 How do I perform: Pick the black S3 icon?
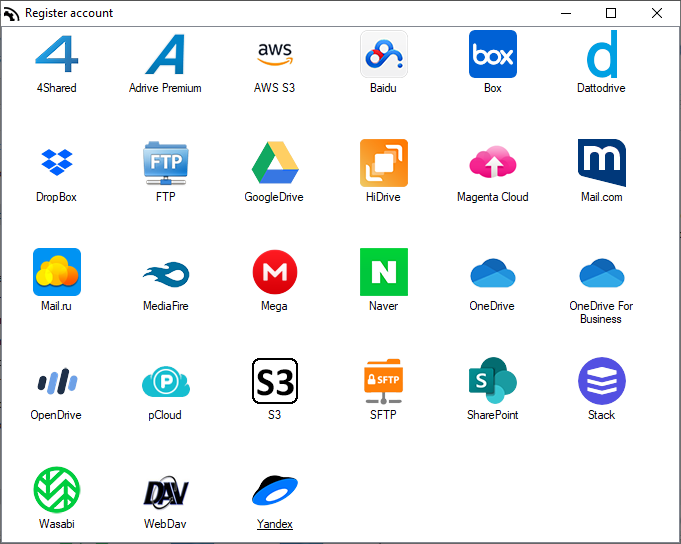tap(274, 381)
